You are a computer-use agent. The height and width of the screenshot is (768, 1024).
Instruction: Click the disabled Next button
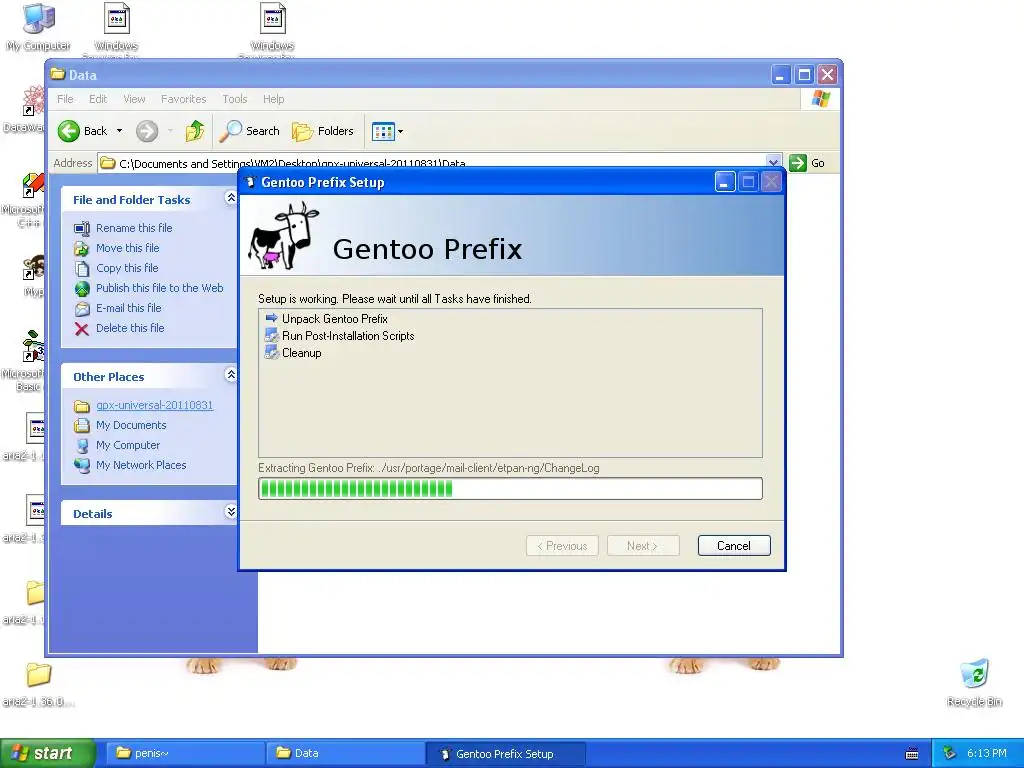pos(643,545)
